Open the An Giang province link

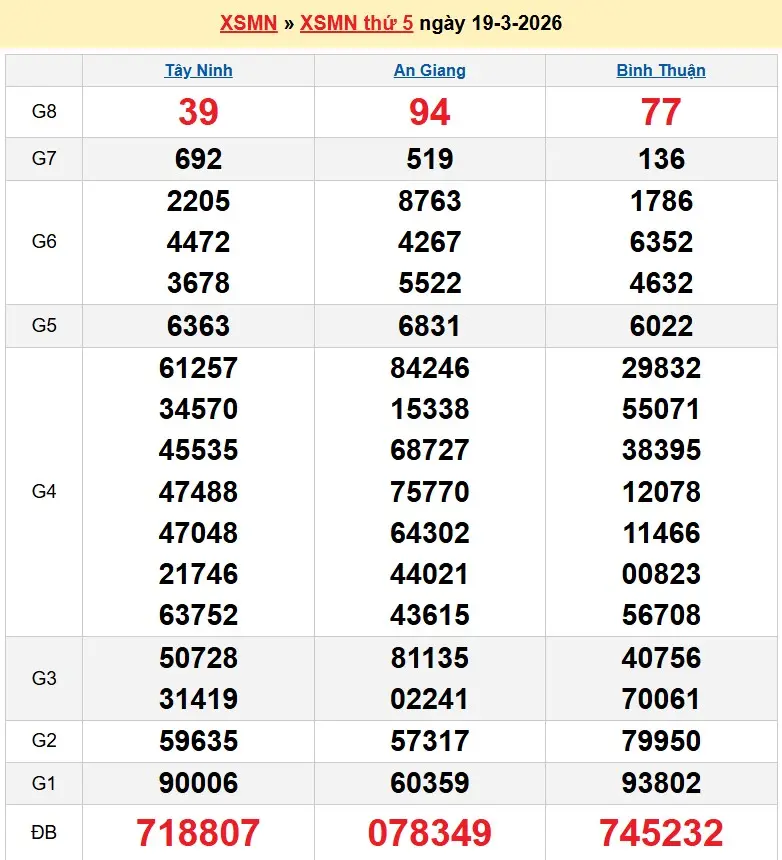429,70
